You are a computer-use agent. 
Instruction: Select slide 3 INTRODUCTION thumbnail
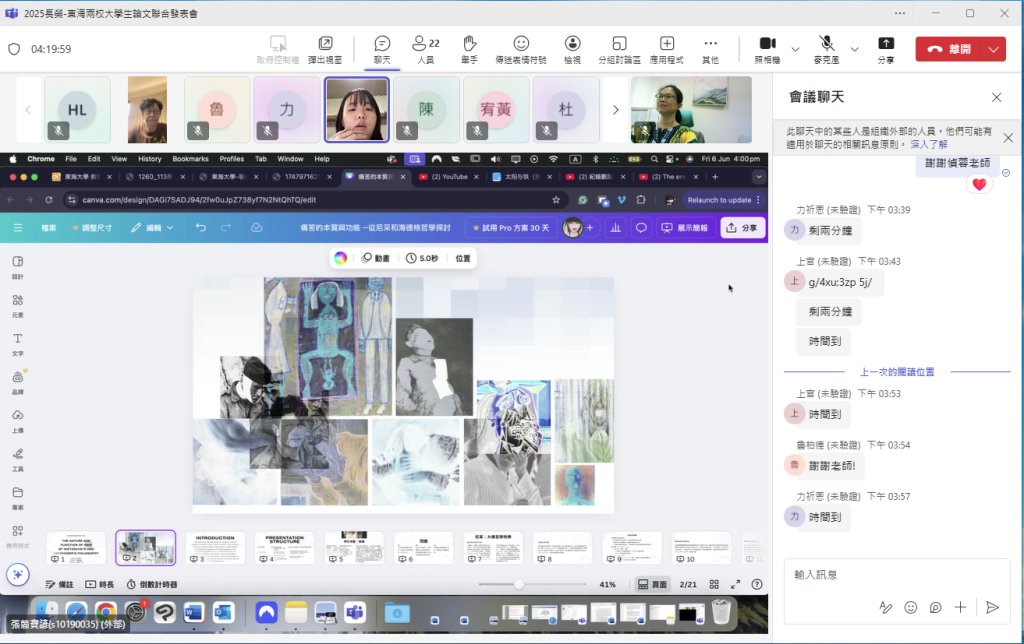point(215,547)
